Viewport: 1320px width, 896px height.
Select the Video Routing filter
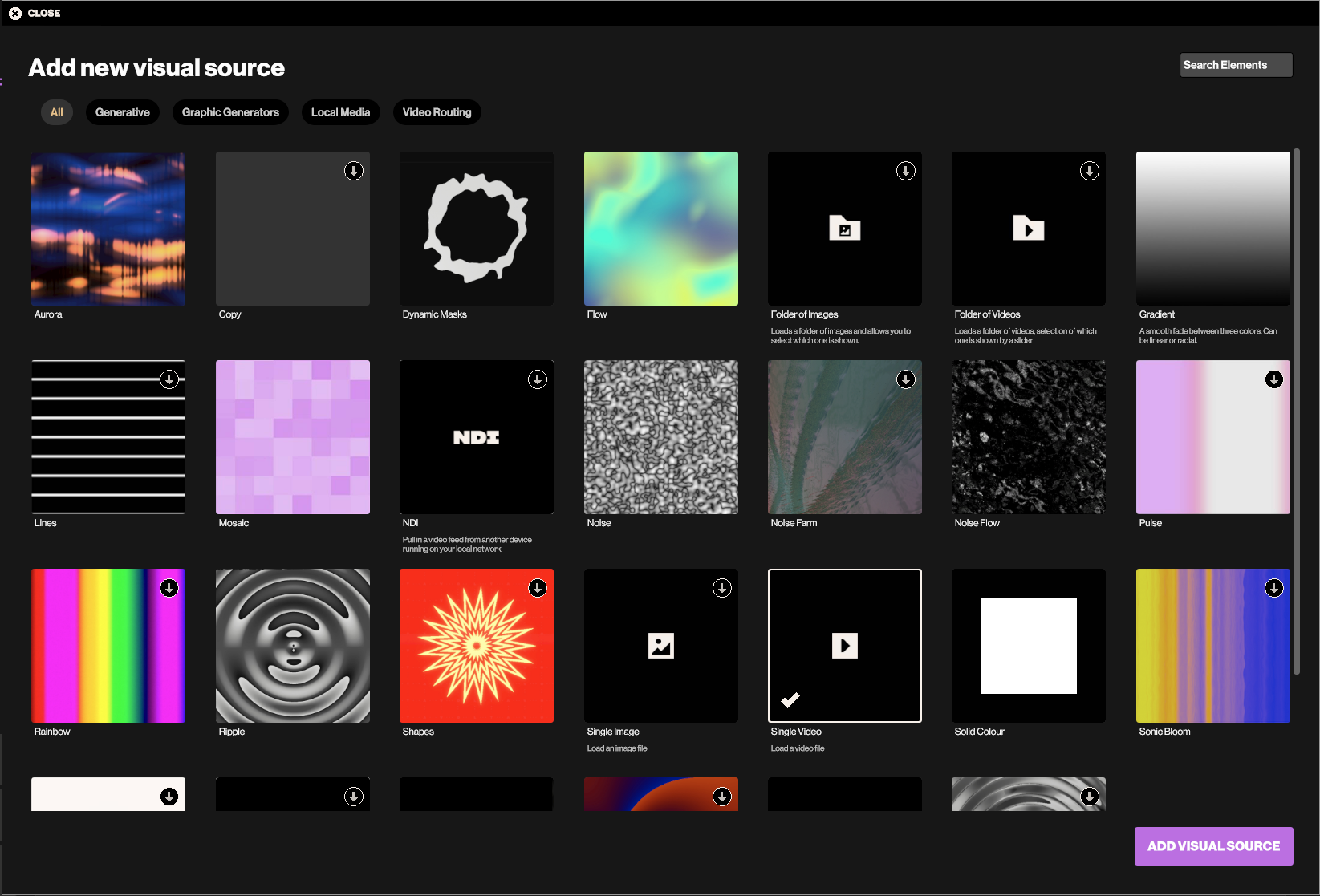(437, 112)
